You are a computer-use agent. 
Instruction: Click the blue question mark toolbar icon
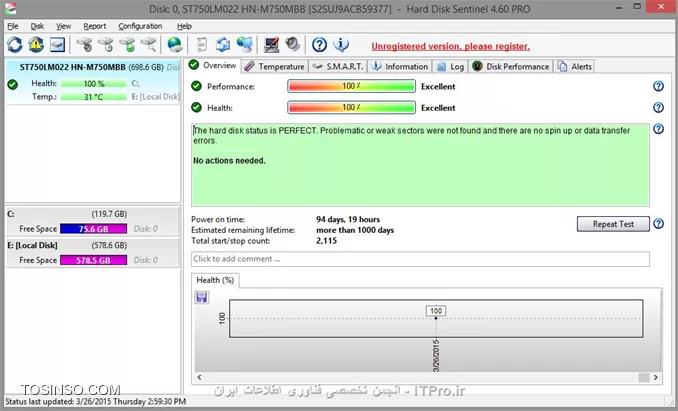tap(320, 45)
